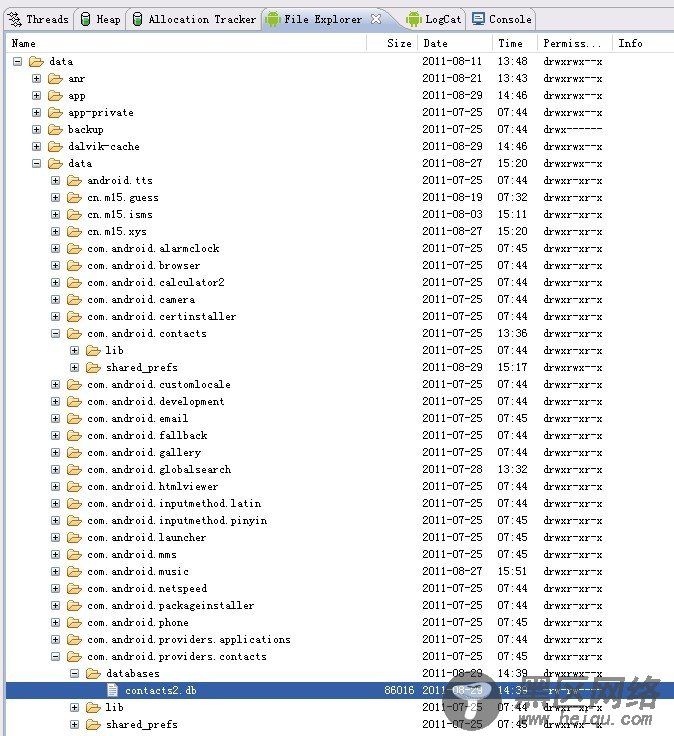Open the Console tab

coord(502,20)
